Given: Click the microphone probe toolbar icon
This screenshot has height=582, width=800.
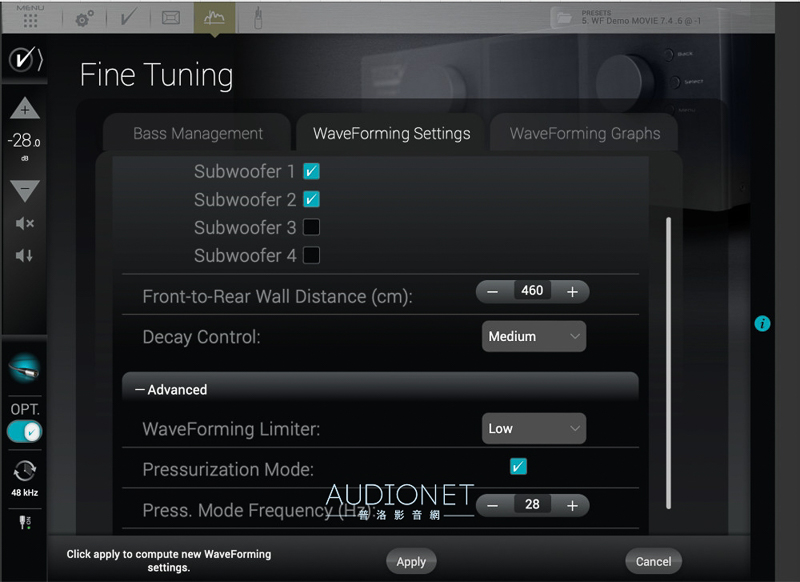Looking at the screenshot, I should tap(258, 18).
